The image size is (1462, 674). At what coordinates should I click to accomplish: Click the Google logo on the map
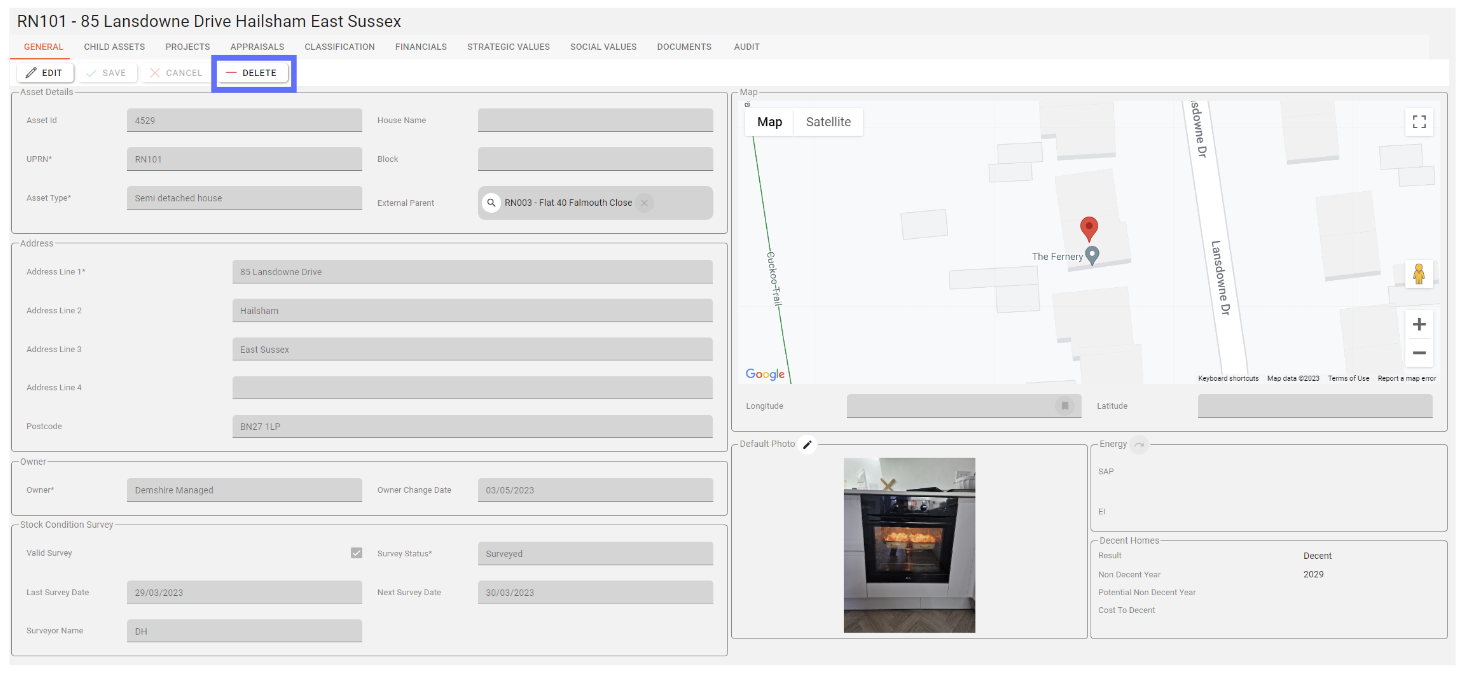click(765, 374)
